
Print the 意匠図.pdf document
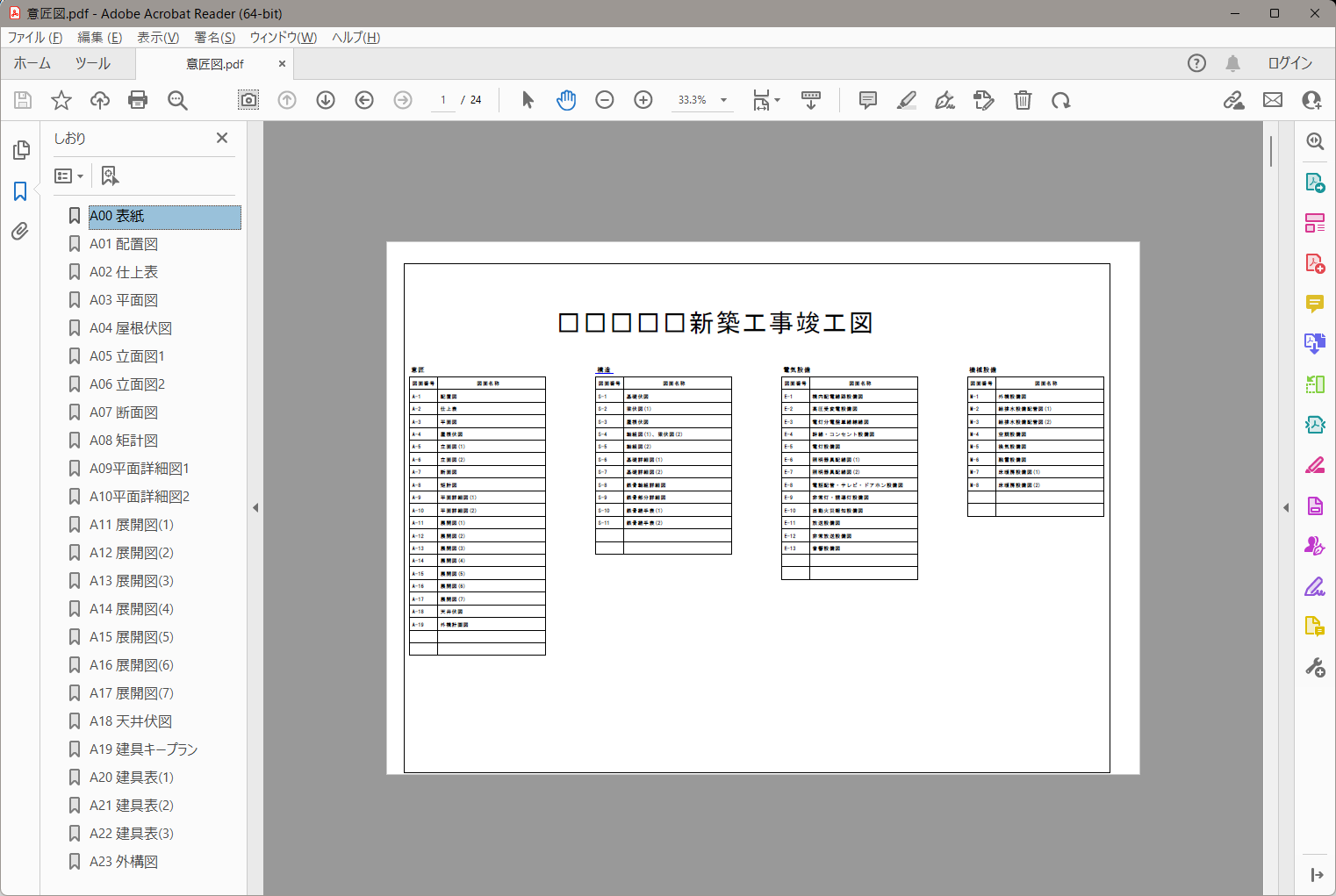(138, 100)
